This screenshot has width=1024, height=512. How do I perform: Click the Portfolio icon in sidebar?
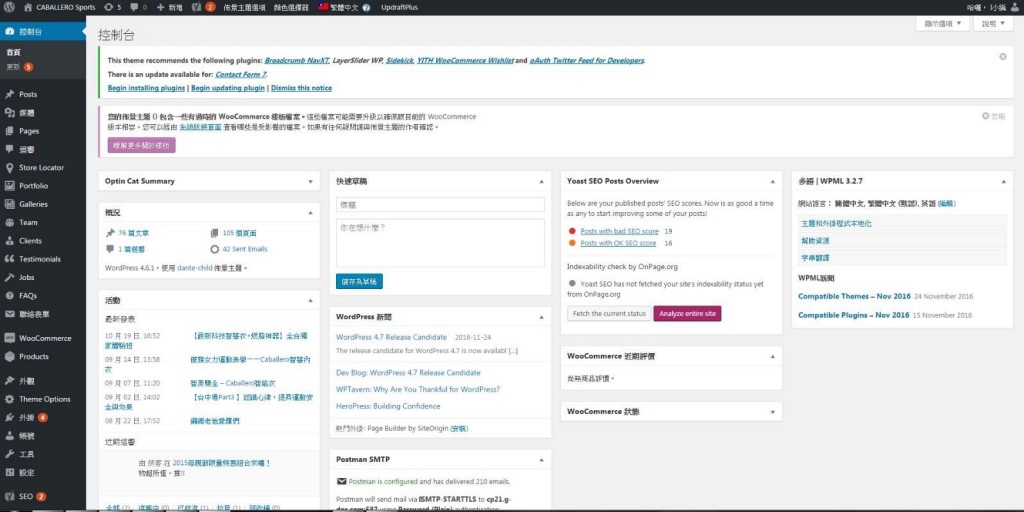tap(9, 185)
